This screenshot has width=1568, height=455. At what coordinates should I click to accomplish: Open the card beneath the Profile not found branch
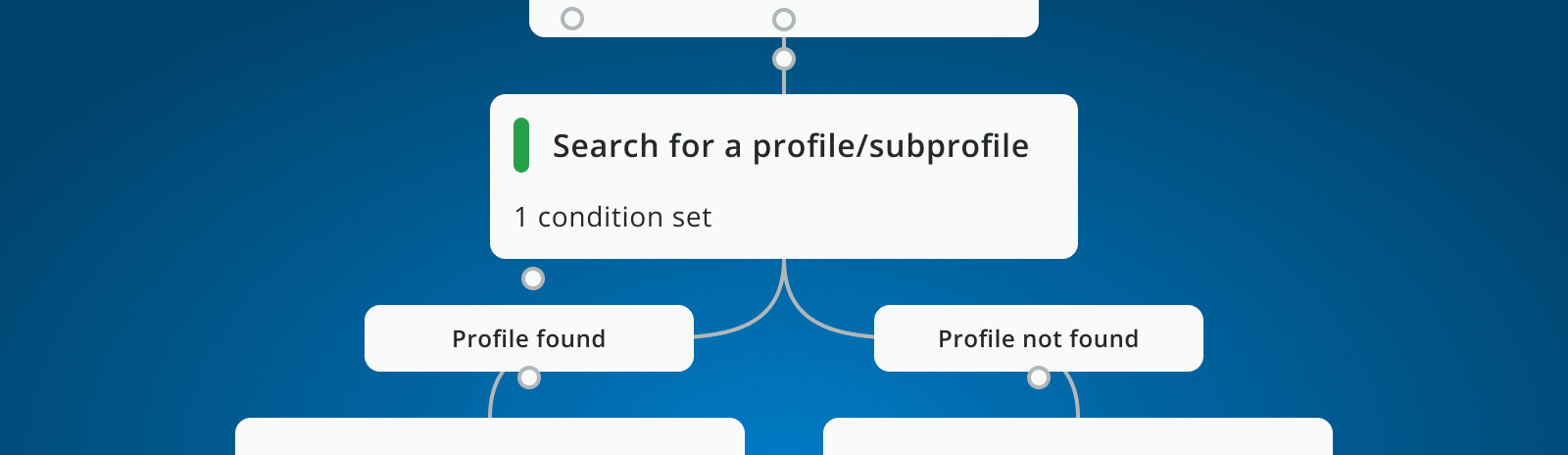click(x=1078, y=437)
